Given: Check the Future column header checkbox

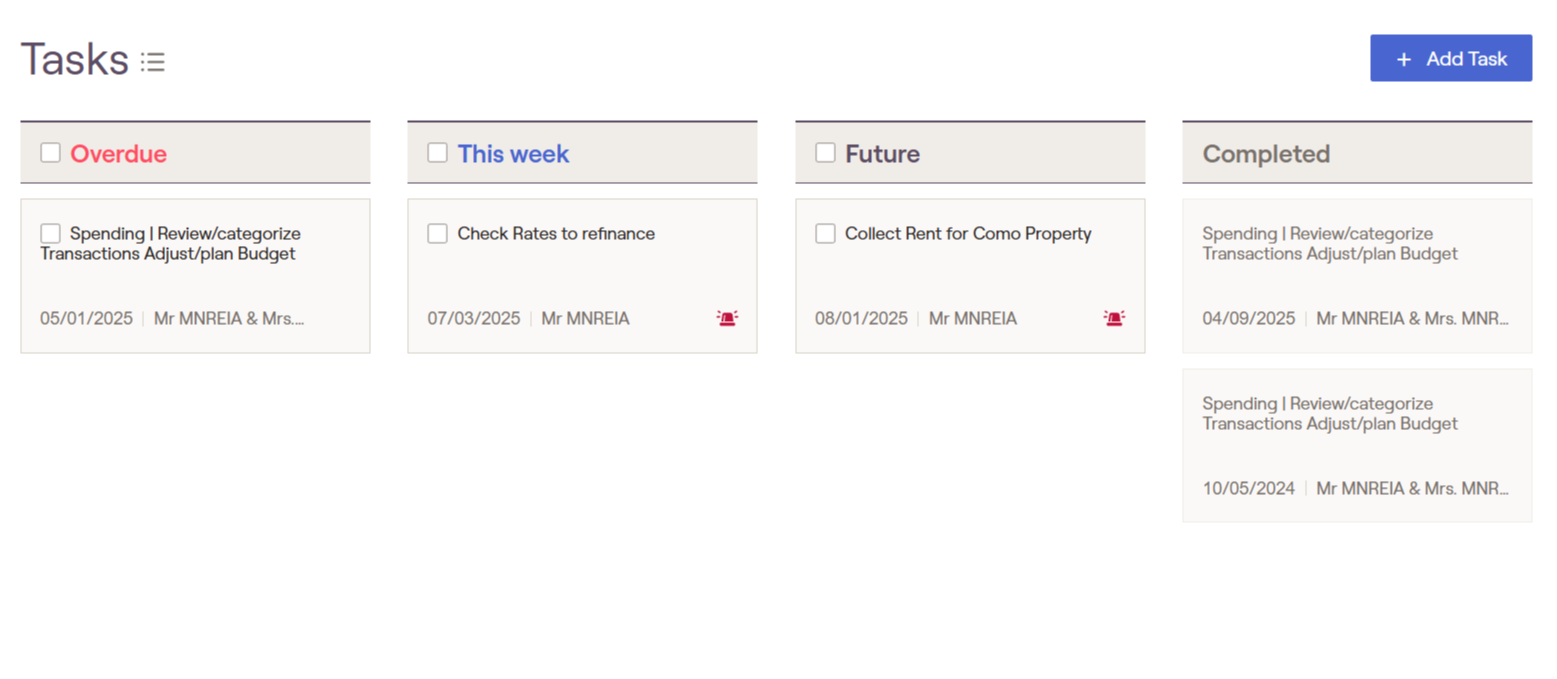Looking at the screenshot, I should coord(825,153).
